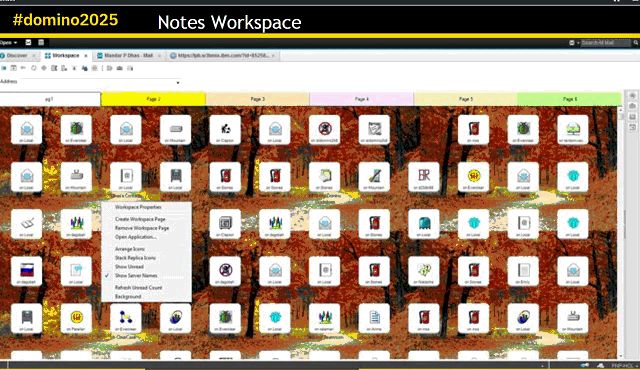Click the workspace scrollbar down arrow
Viewport: 640px width, 370px height.
pyautogui.click(x=620, y=356)
